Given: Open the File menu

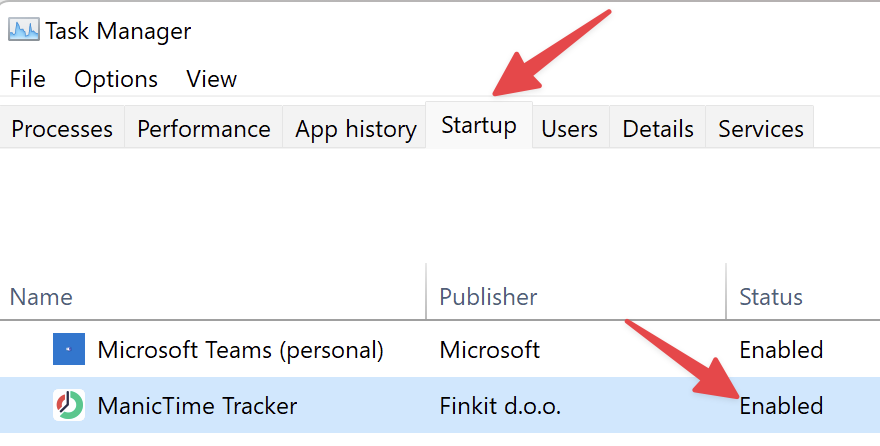Looking at the screenshot, I should [x=28, y=79].
